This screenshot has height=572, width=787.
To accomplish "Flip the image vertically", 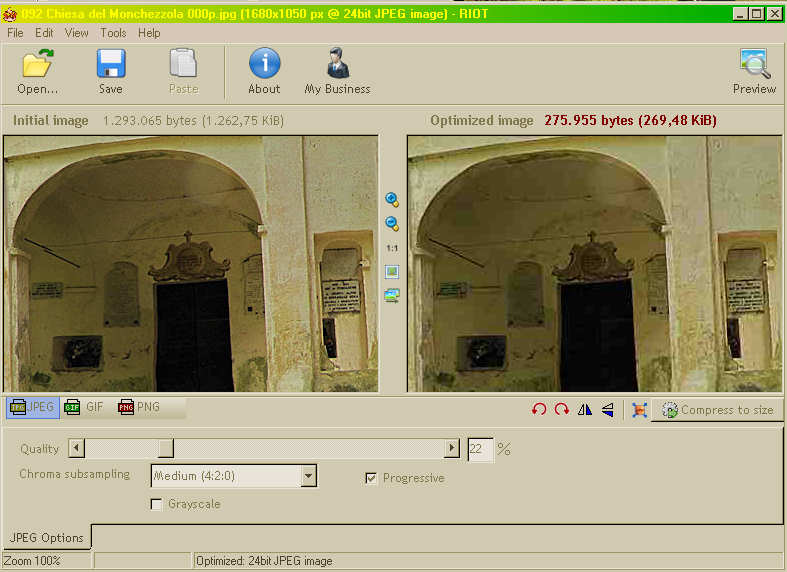I will click(608, 409).
